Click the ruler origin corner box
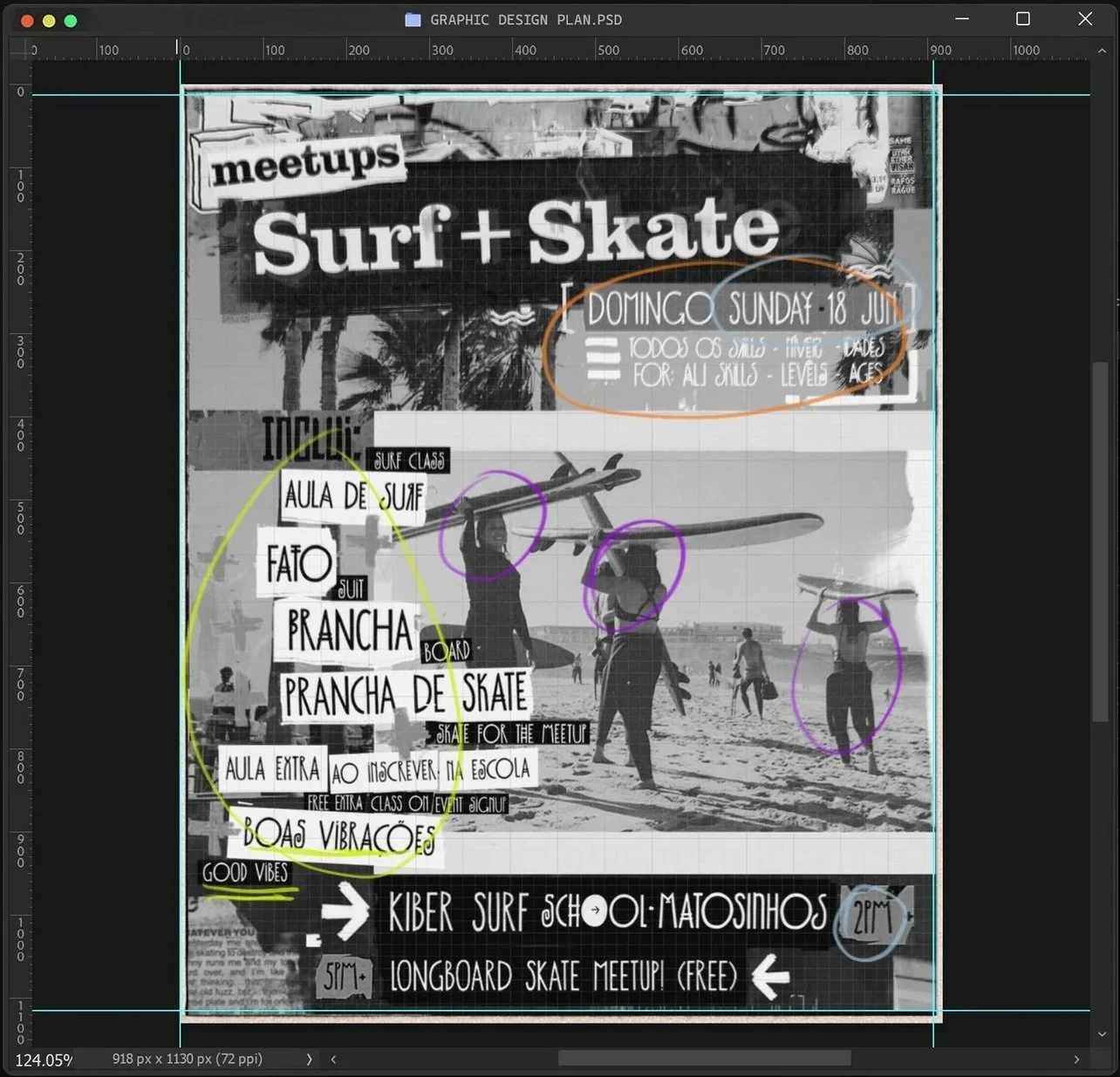The width and height of the screenshot is (1120, 1077). click(x=19, y=50)
